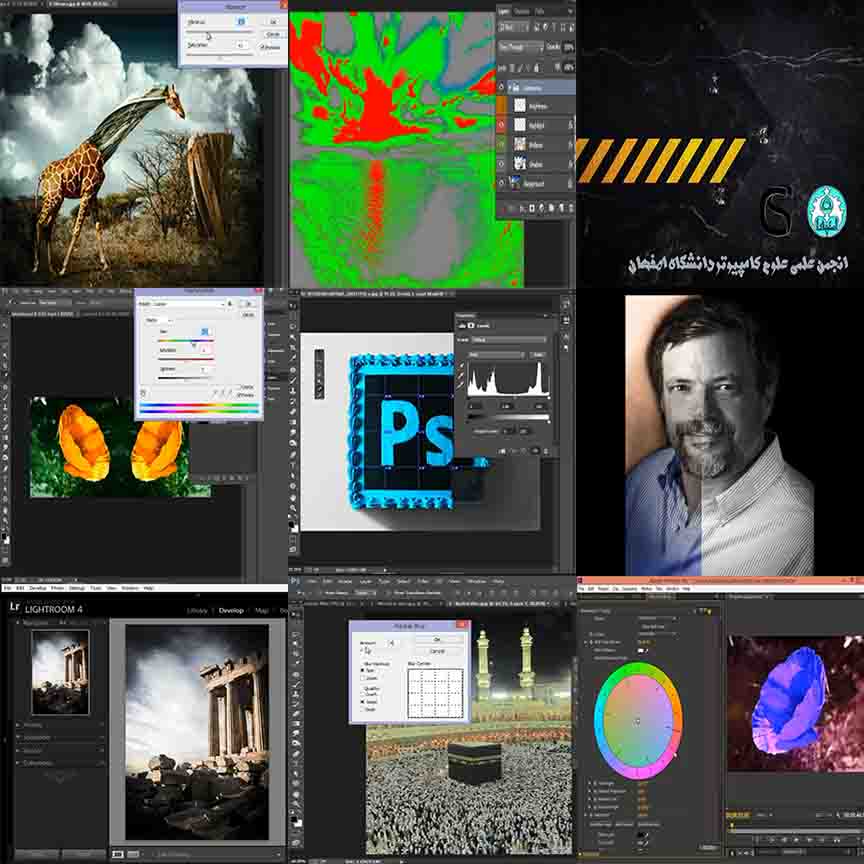Toggle visibility eye of the Background layer
This screenshot has height=864, width=864.
click(x=502, y=184)
